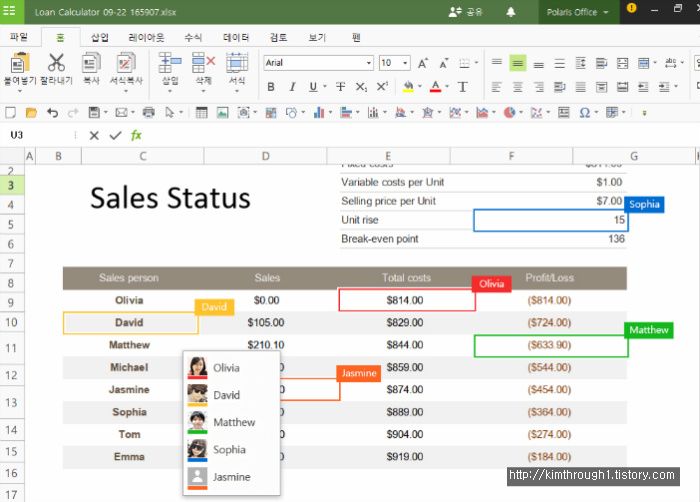Image resolution: width=700 pixels, height=502 pixels.
Task: Open the 파일 (File) menu
Action: (x=19, y=37)
